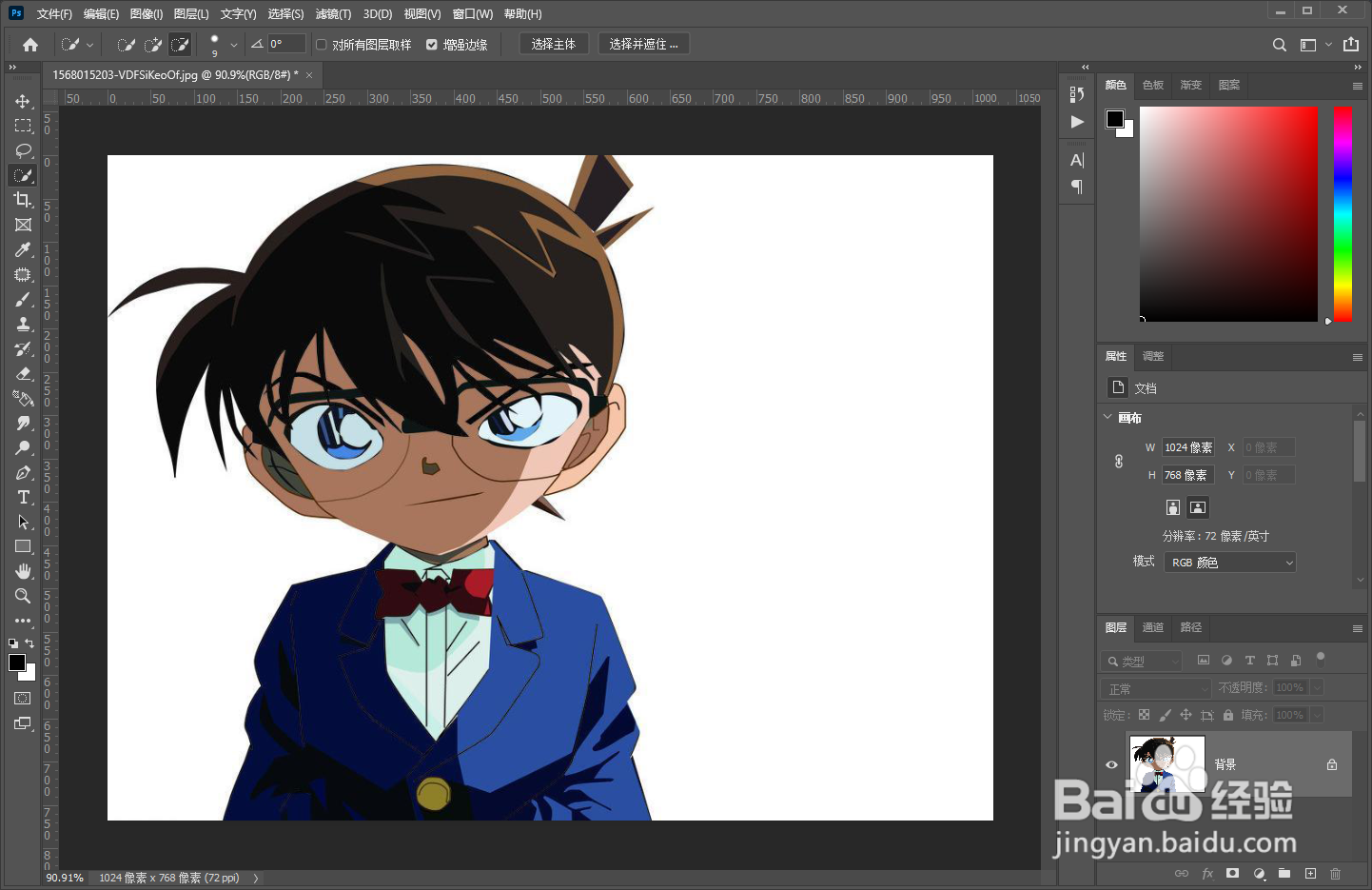The image size is (1372, 890).
Task: Select the Horizontal Type tool
Action: pos(23,497)
